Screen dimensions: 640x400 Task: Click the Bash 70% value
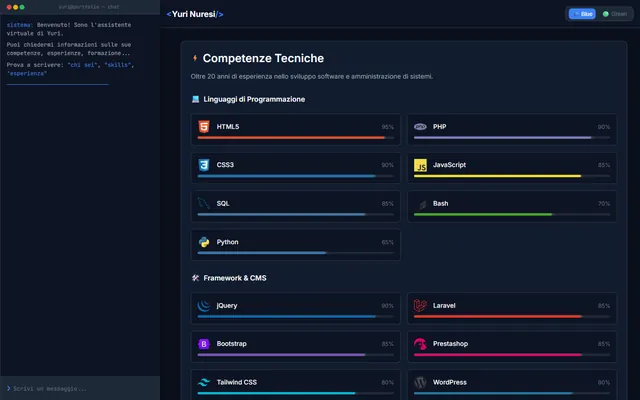coord(604,204)
